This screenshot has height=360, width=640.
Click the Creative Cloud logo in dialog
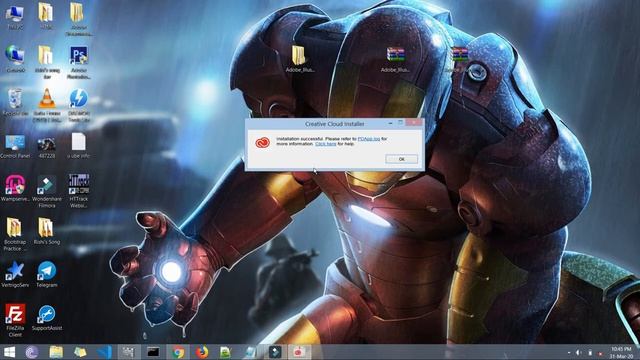pyautogui.click(x=262, y=142)
